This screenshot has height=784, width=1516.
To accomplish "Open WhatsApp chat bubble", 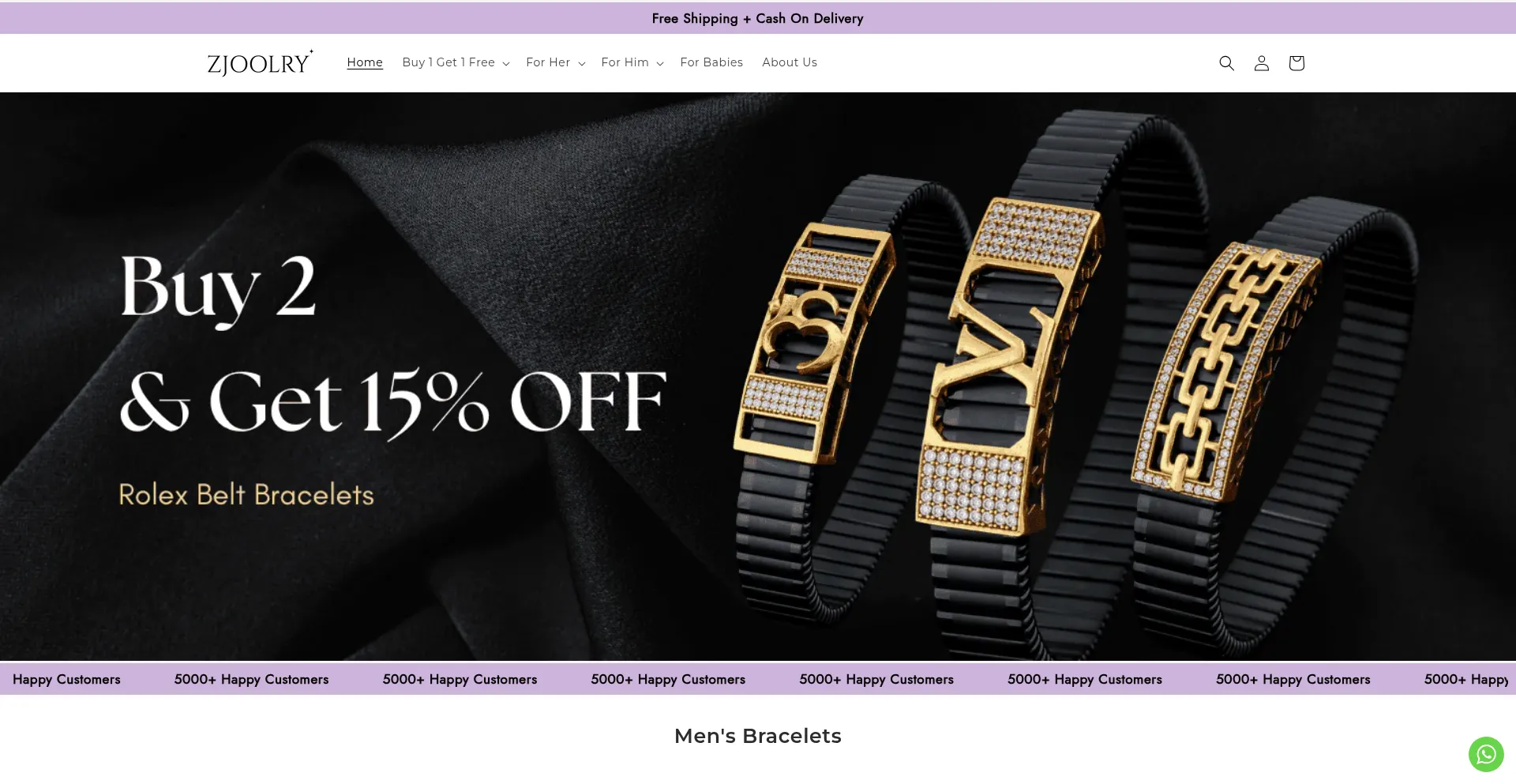I will point(1486,754).
